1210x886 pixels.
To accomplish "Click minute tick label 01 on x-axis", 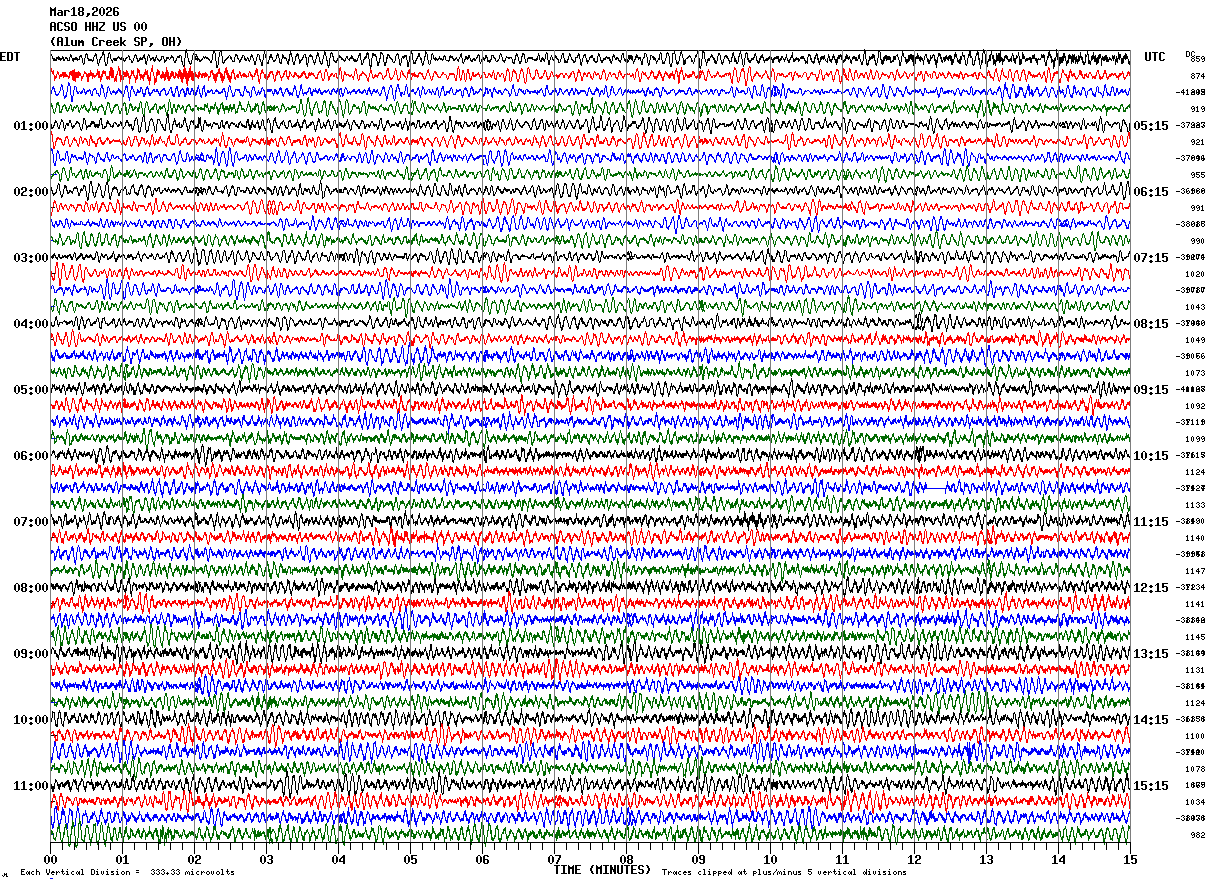I will click(122, 859).
